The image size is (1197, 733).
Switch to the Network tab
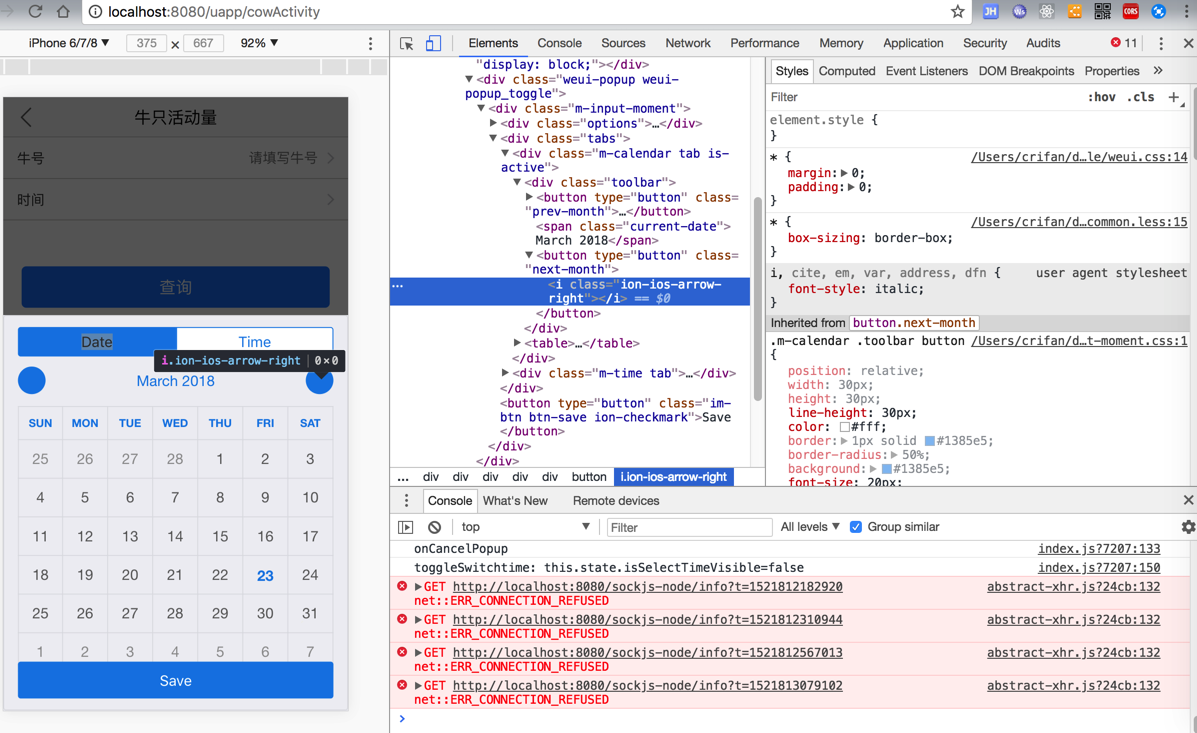[687, 43]
